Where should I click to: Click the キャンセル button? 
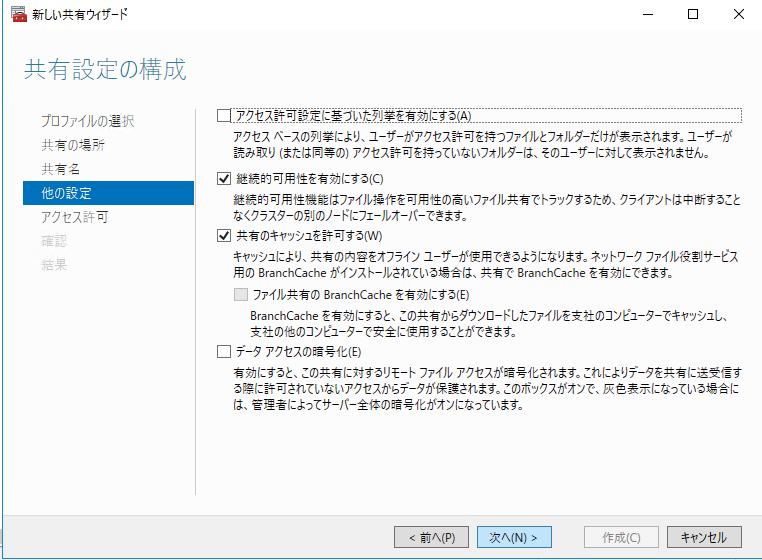click(x=704, y=537)
